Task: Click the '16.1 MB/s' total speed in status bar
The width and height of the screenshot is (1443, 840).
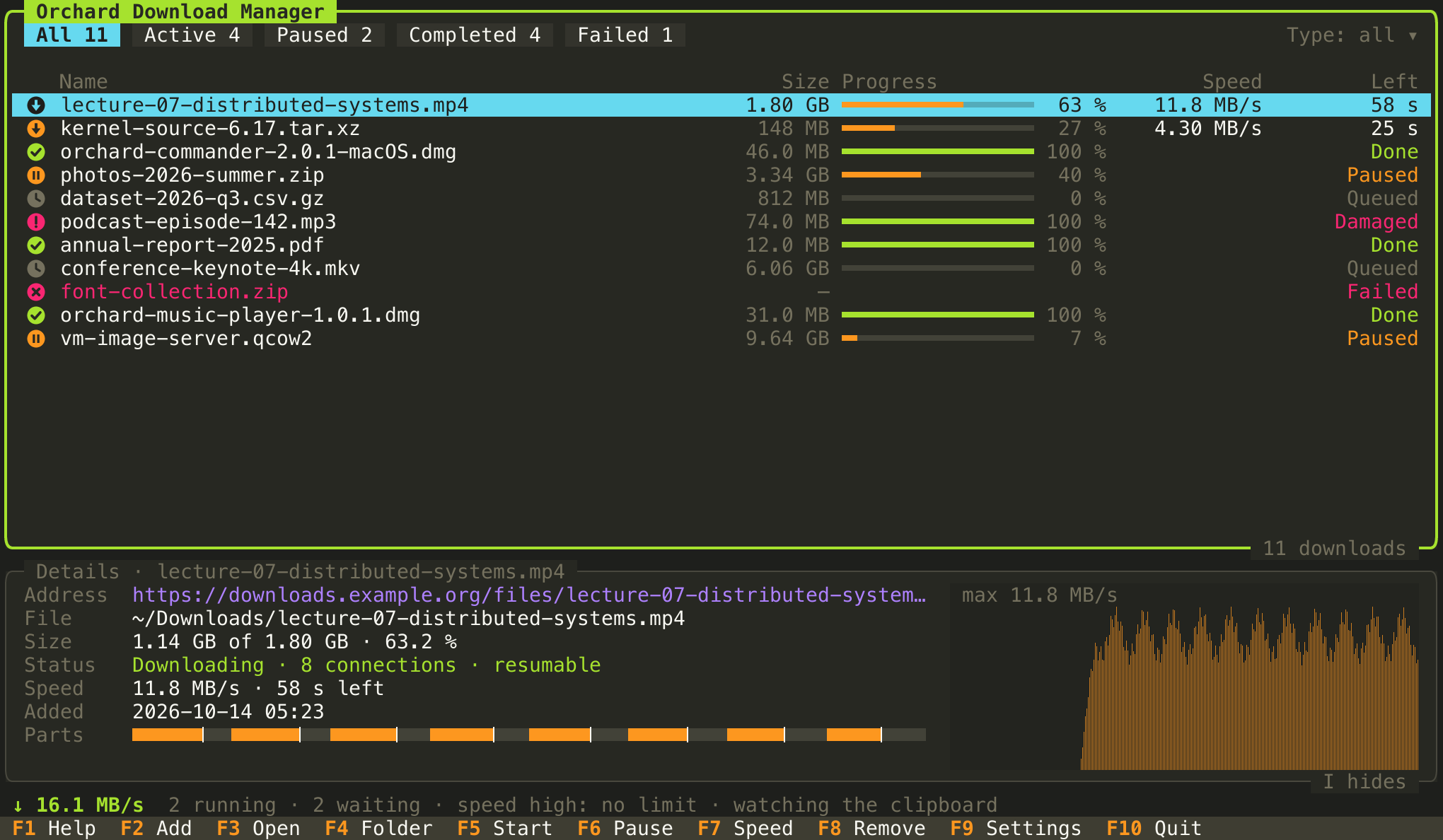Action: [90, 805]
